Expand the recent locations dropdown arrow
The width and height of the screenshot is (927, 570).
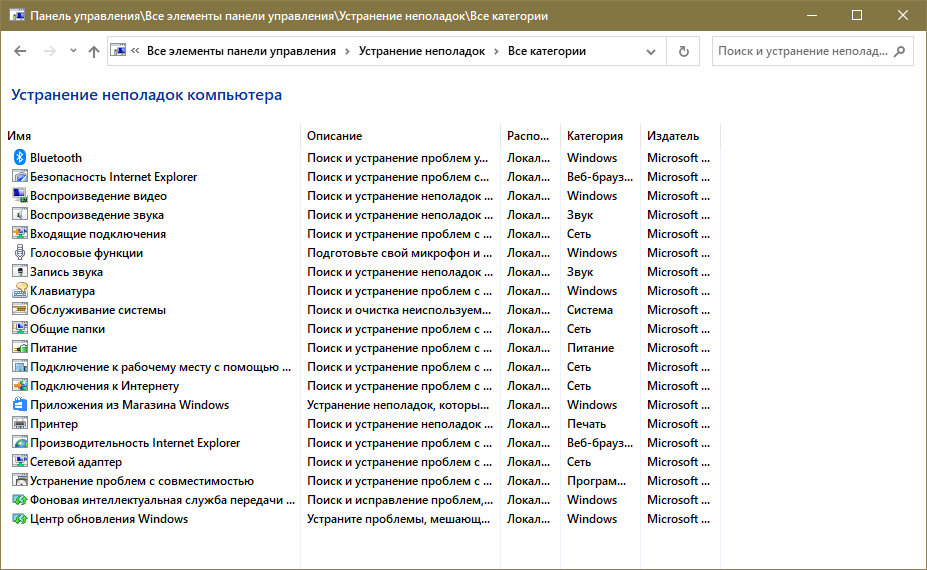73,51
